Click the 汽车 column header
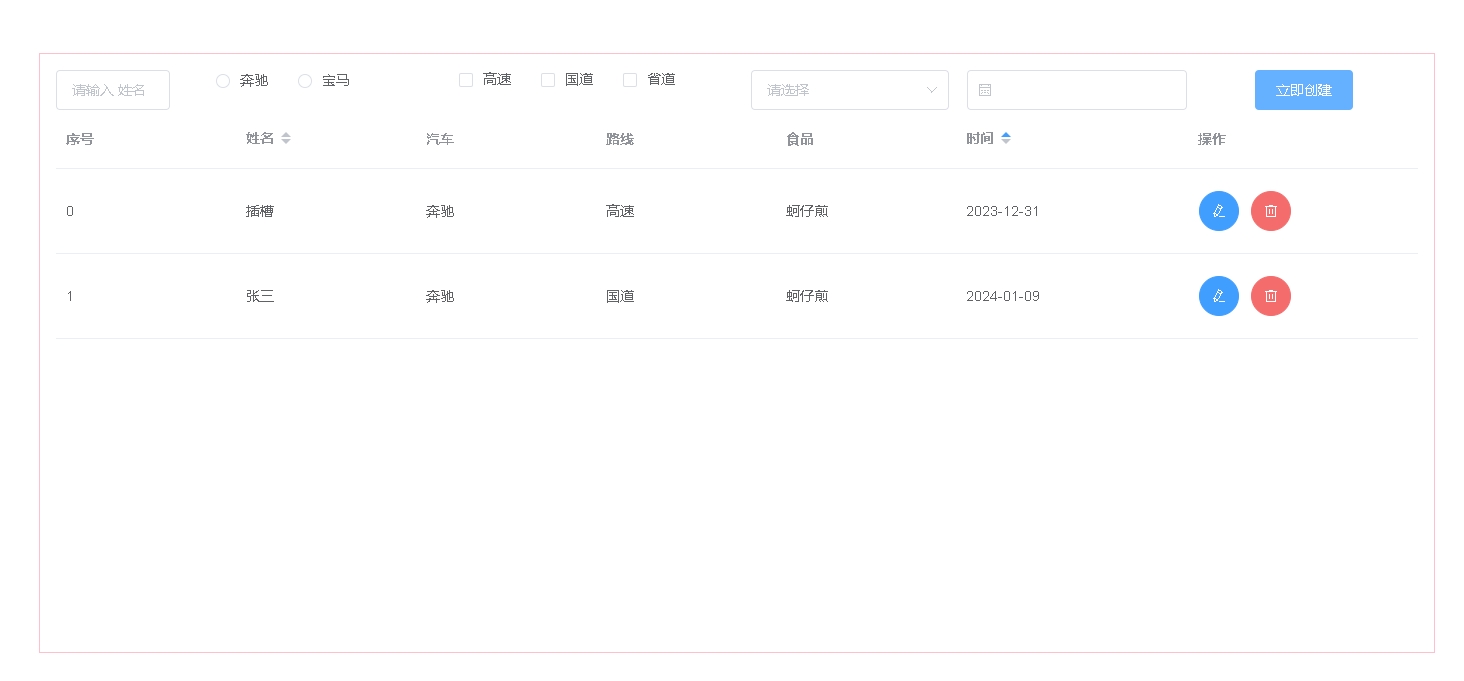Screen dimensions: 1464x681 pos(440,139)
